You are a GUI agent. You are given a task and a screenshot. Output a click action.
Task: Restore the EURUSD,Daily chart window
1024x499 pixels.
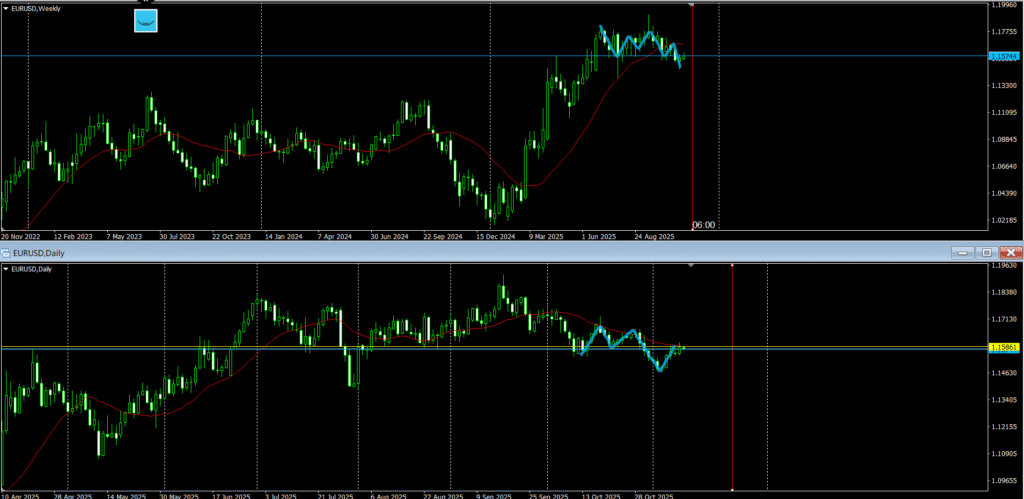pos(987,253)
